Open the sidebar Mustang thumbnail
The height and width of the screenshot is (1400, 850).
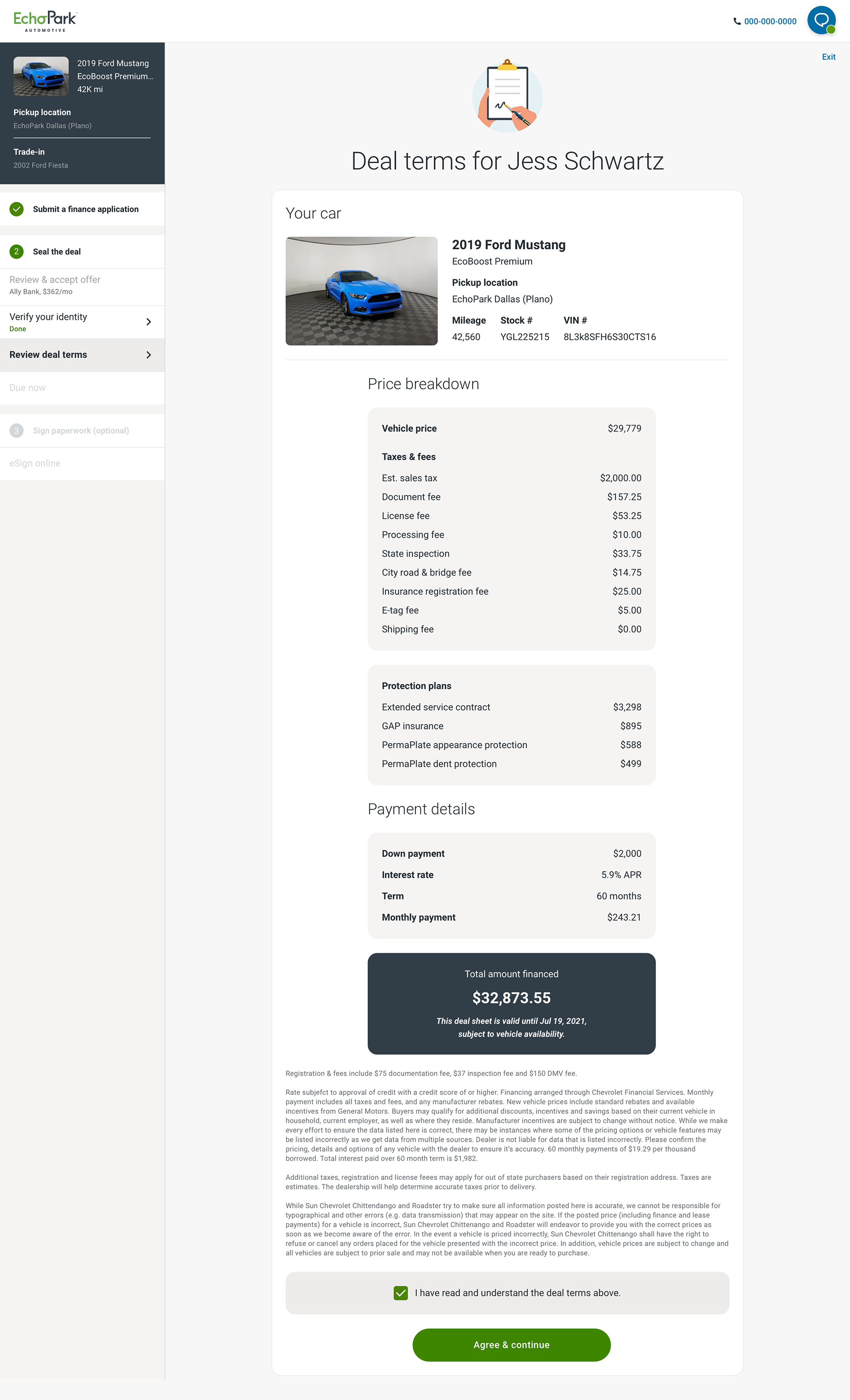click(41, 76)
